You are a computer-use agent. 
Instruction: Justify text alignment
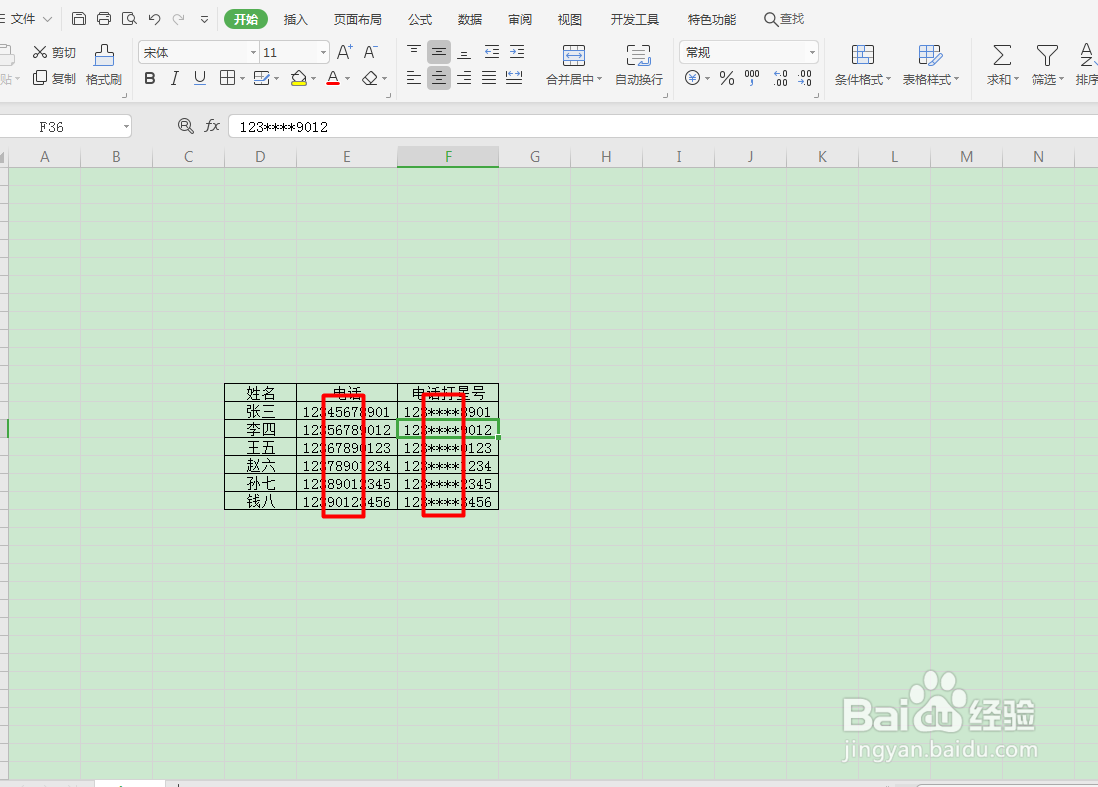pos(489,78)
